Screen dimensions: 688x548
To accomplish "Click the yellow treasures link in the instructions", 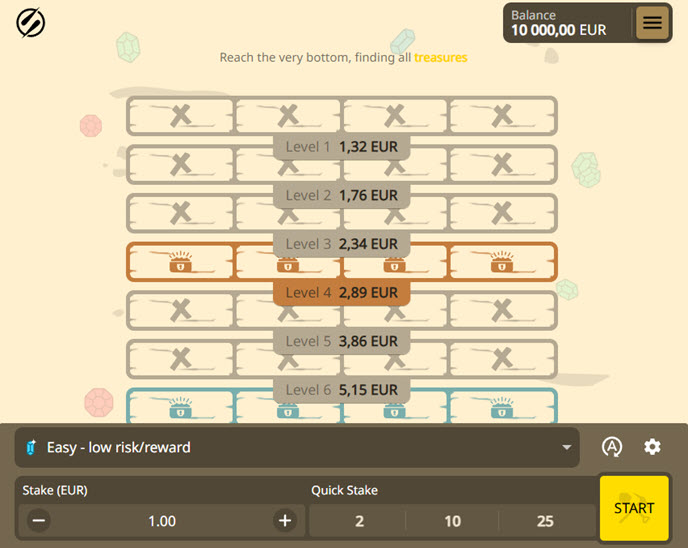I will (440, 58).
